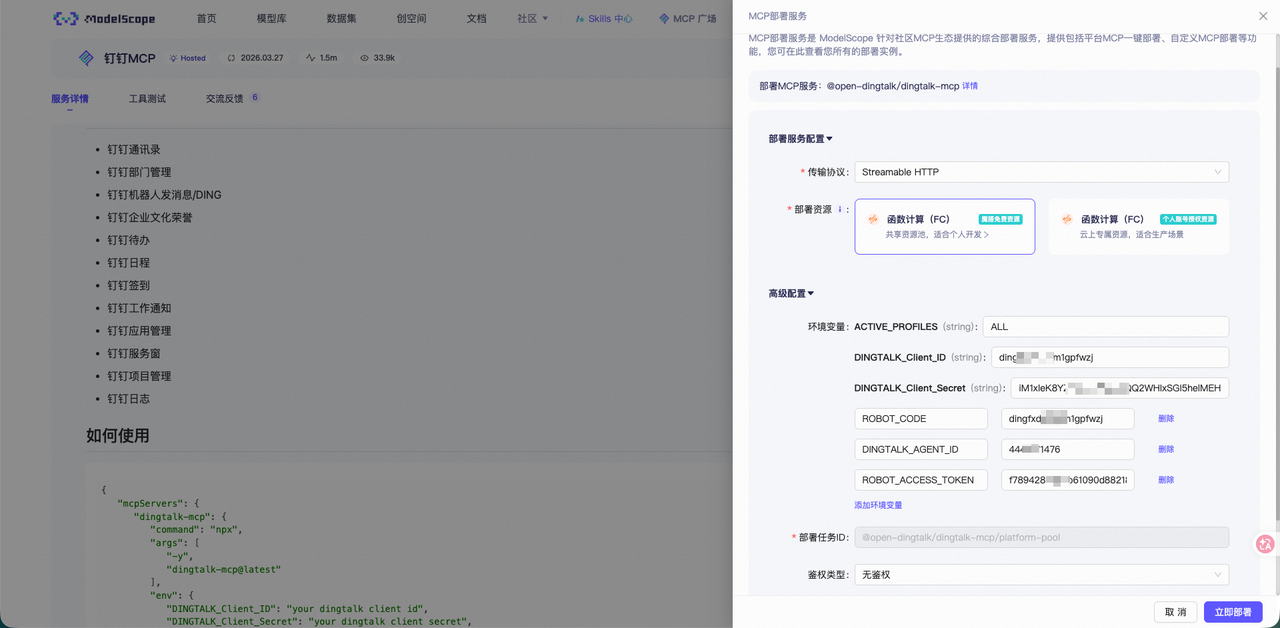Click the DINGTALK_AGENT_ID value field
This screenshot has width=1280, height=628.
pyautogui.click(x=1068, y=449)
